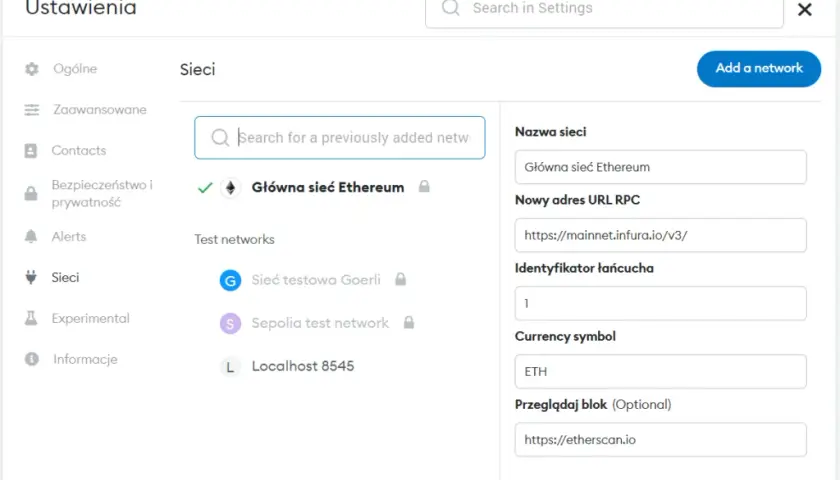Click the Test networks heading
The height and width of the screenshot is (480, 840).
234,239
